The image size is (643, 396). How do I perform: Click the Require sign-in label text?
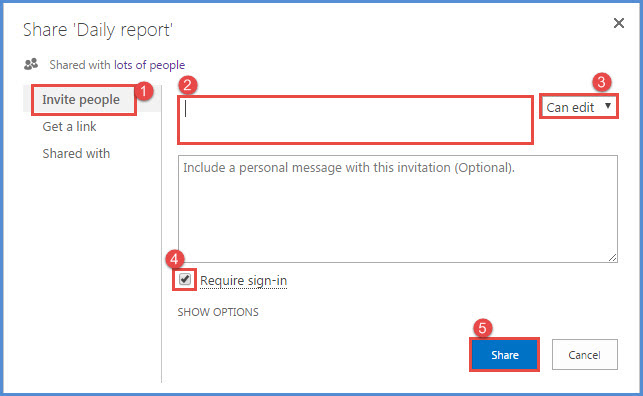[244, 281]
